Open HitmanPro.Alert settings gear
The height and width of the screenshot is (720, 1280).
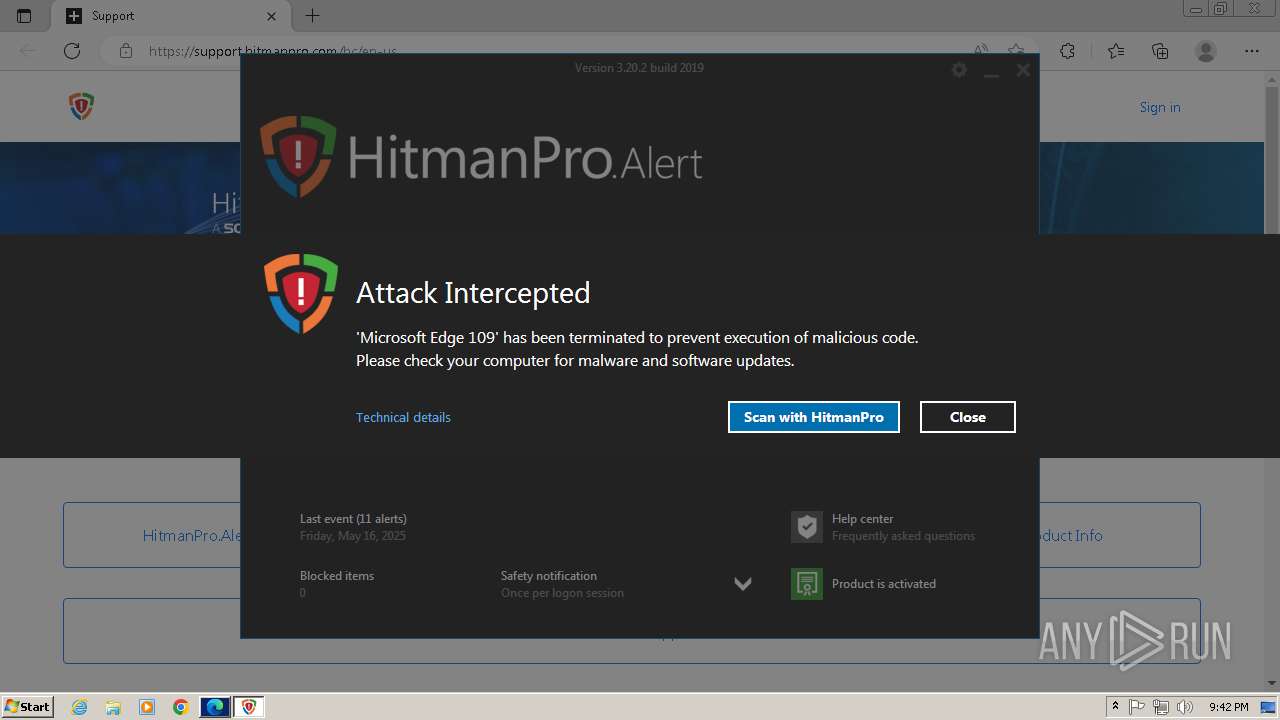tap(959, 70)
